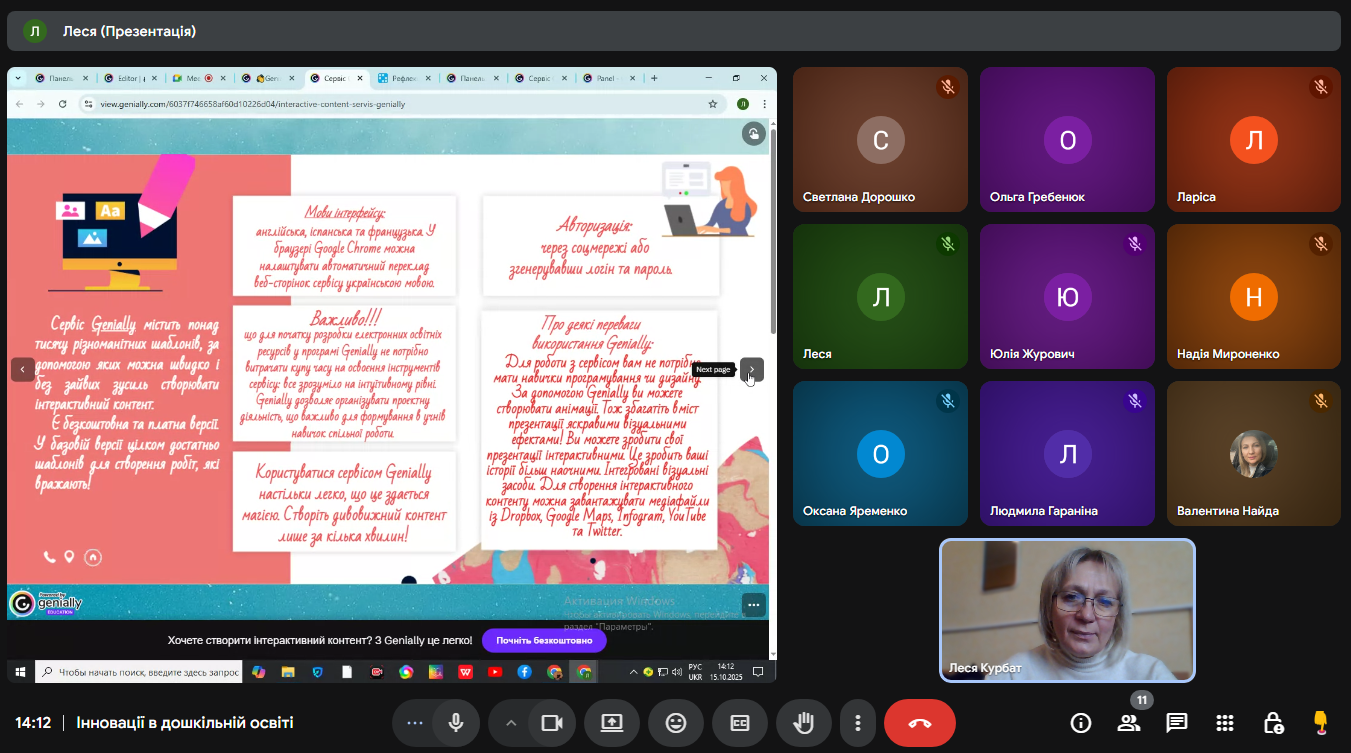This screenshot has height=753, width=1351.
Task: Toggle closed captions on
Action: 740,723
